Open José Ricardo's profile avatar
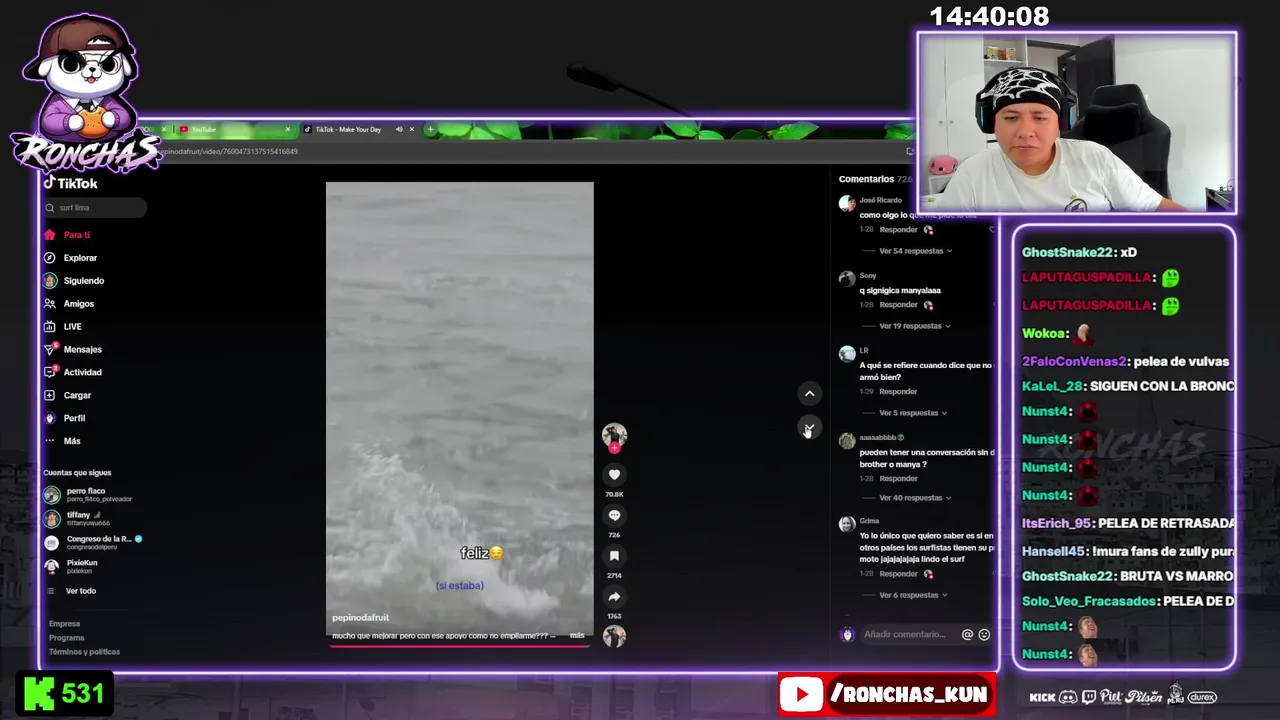Image resolution: width=1280 pixels, height=720 pixels. [847, 204]
